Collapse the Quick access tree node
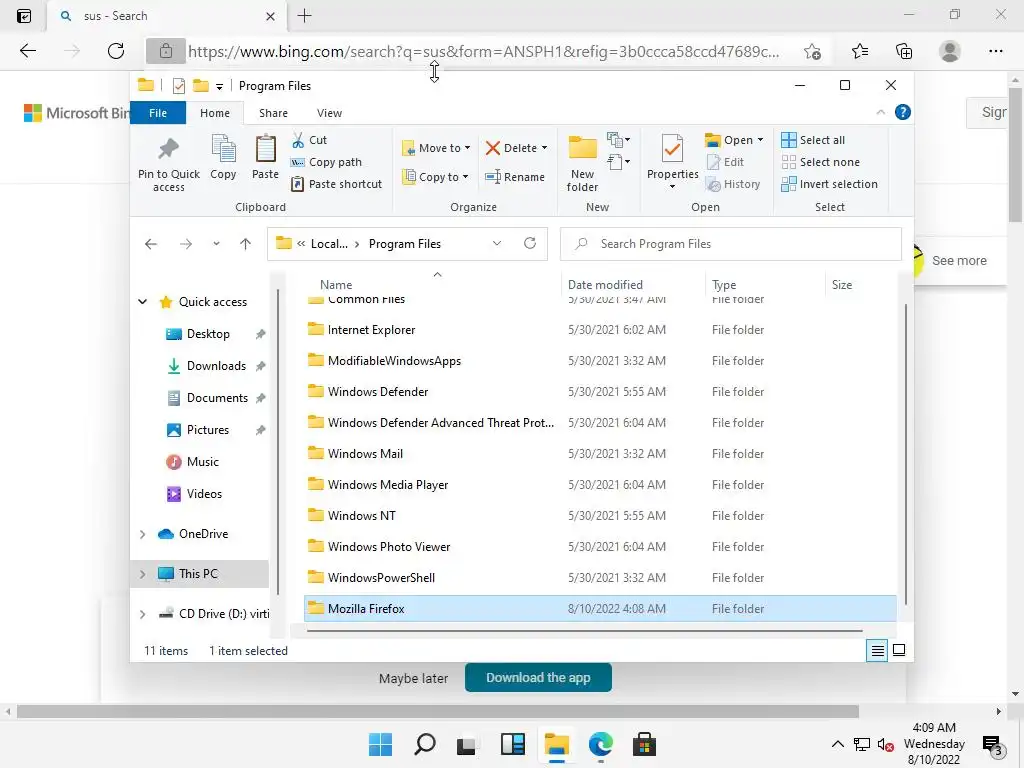This screenshot has height=768, width=1024. 142,302
